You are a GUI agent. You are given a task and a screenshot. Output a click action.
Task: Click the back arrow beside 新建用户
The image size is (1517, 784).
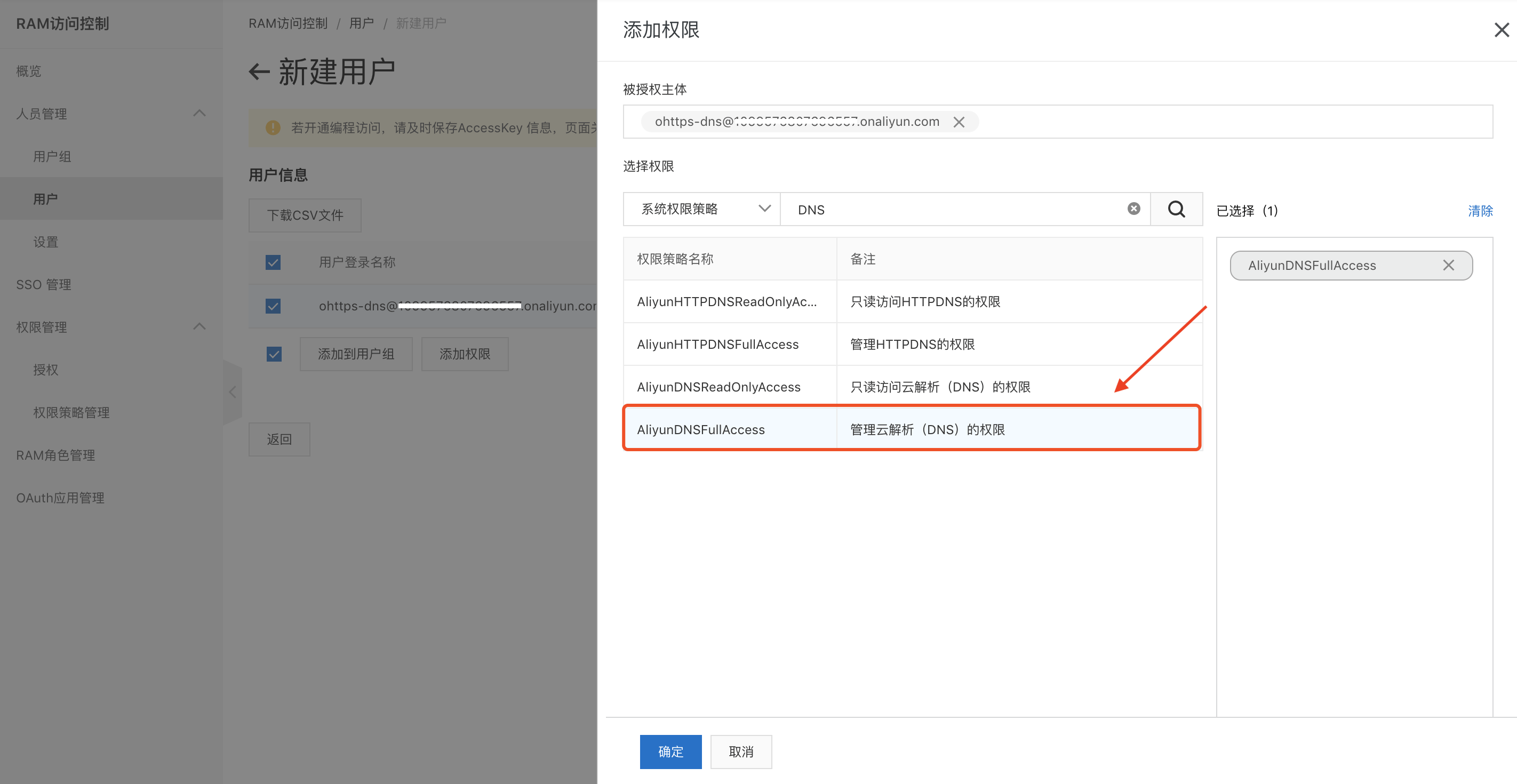[259, 72]
